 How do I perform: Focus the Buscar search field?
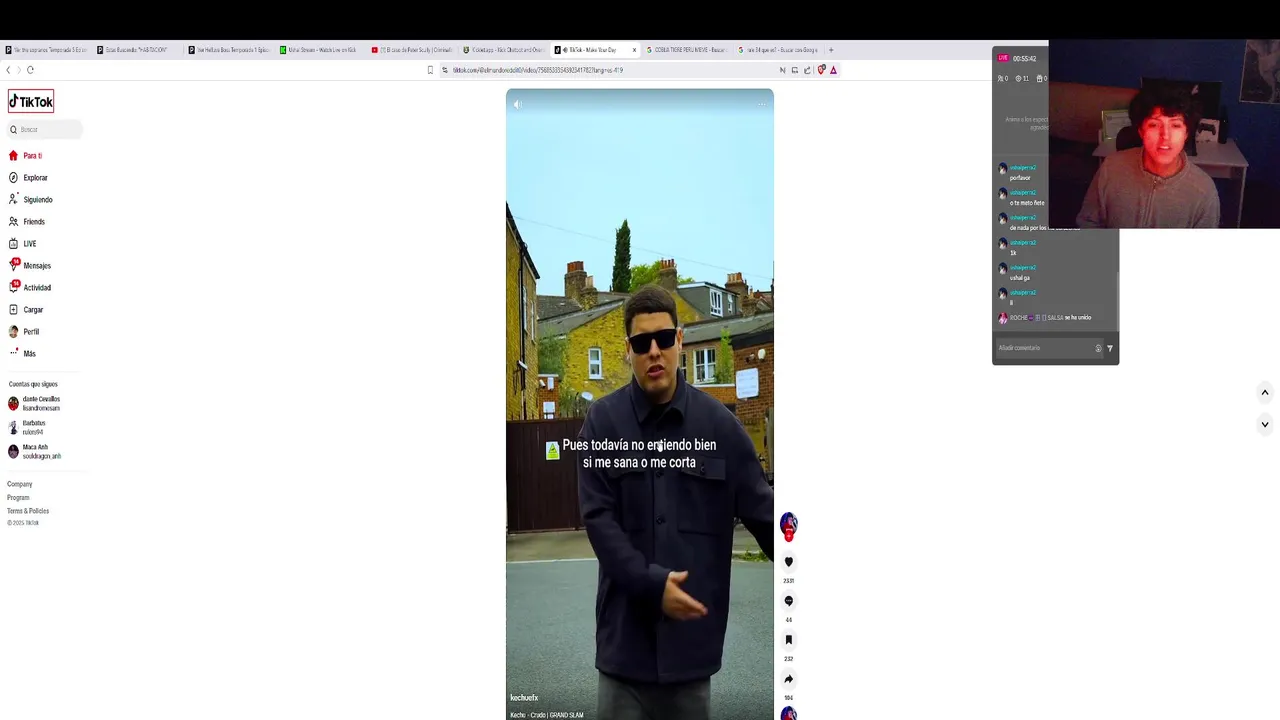[44, 129]
